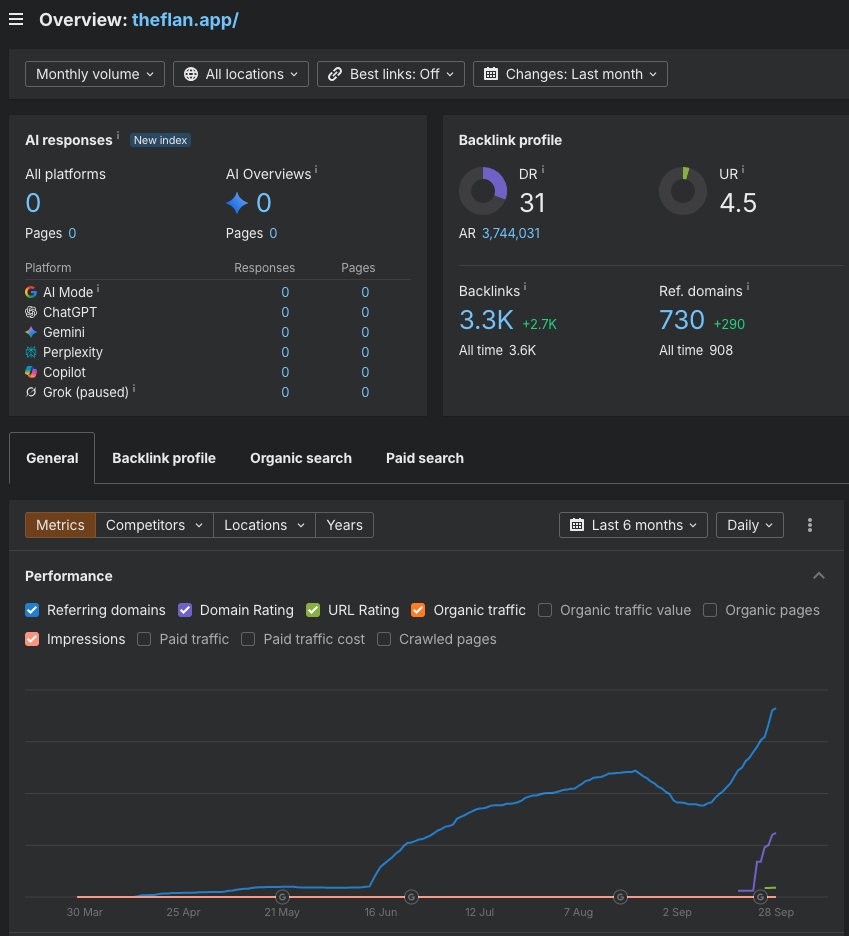Open the Changes: Last month dropdown
The height and width of the screenshot is (936, 849).
pyautogui.click(x=570, y=74)
